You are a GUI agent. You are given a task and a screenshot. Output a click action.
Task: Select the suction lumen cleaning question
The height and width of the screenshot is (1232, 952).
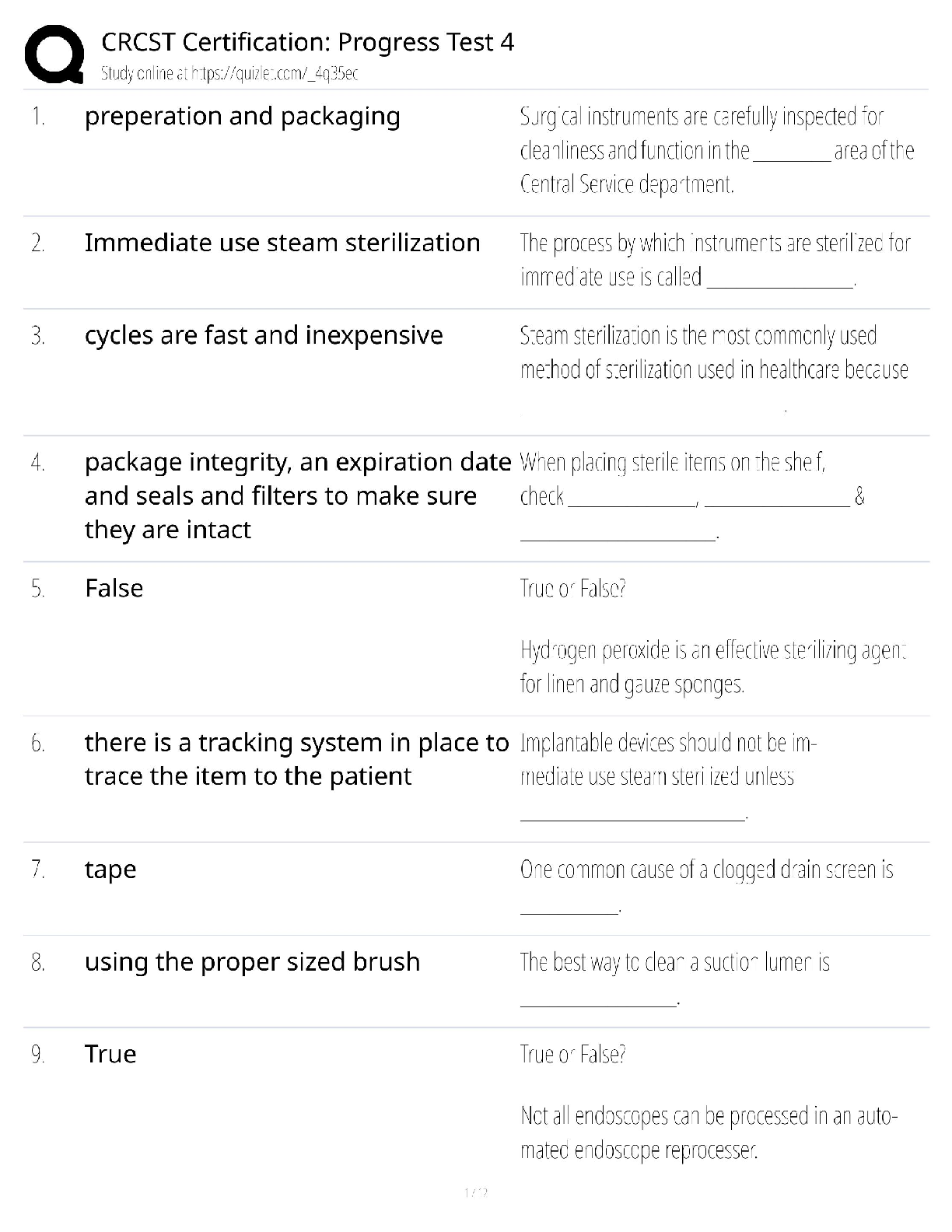(674, 963)
